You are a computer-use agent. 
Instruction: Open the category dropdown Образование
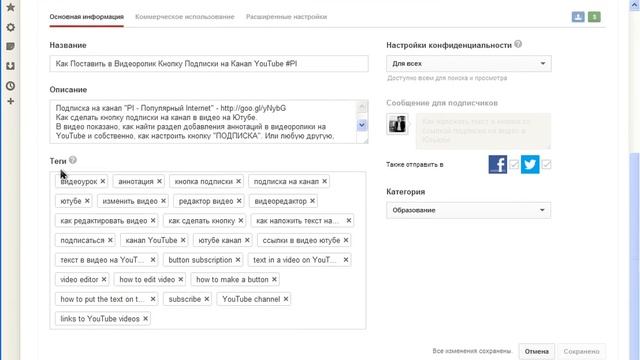469,210
